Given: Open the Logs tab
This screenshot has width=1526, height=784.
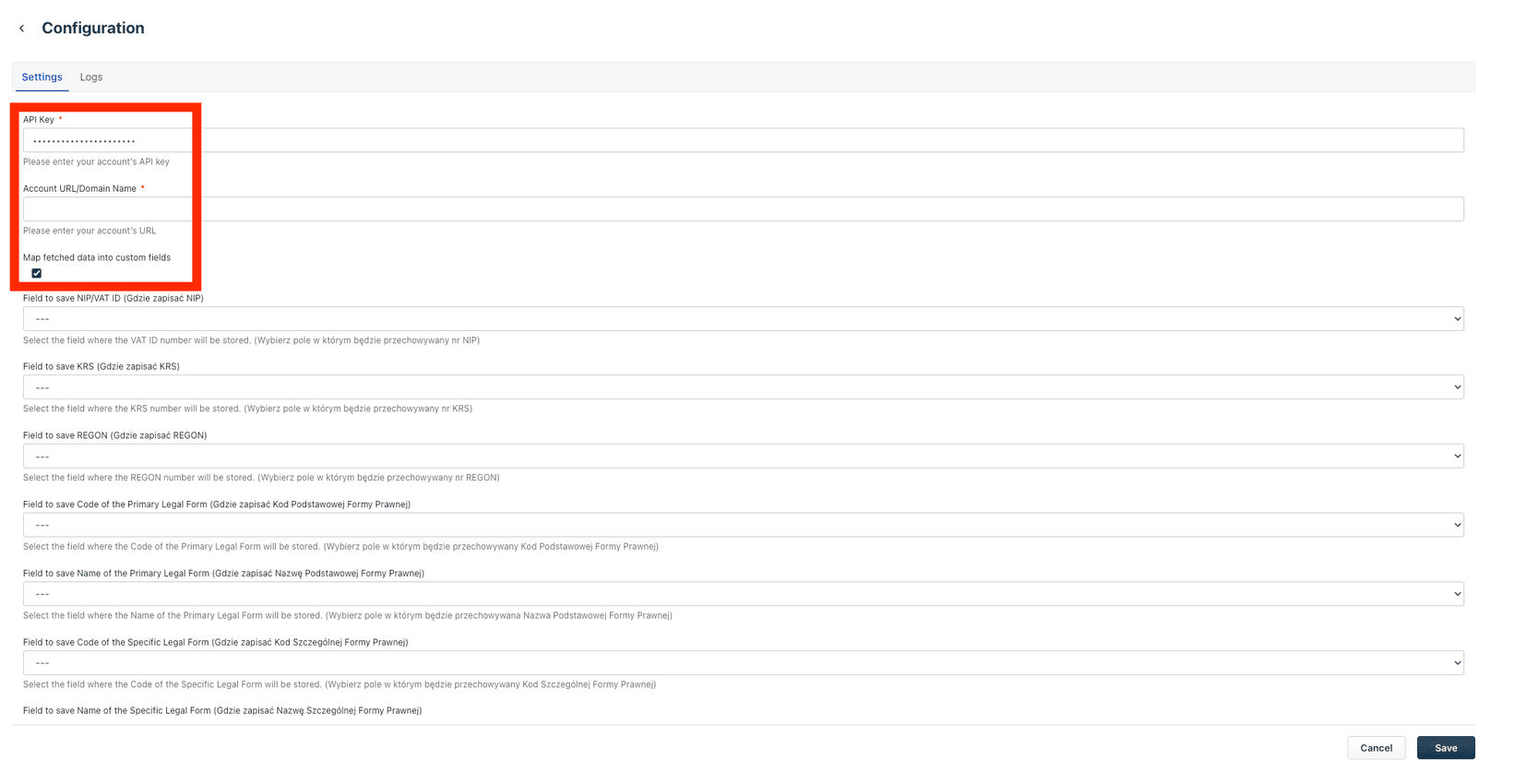Looking at the screenshot, I should point(91,77).
